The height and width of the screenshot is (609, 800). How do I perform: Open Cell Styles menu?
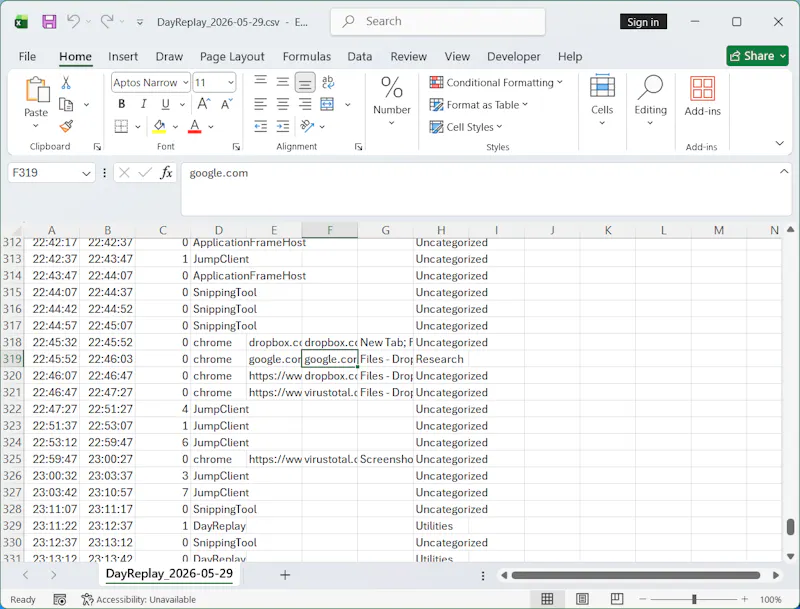466,126
